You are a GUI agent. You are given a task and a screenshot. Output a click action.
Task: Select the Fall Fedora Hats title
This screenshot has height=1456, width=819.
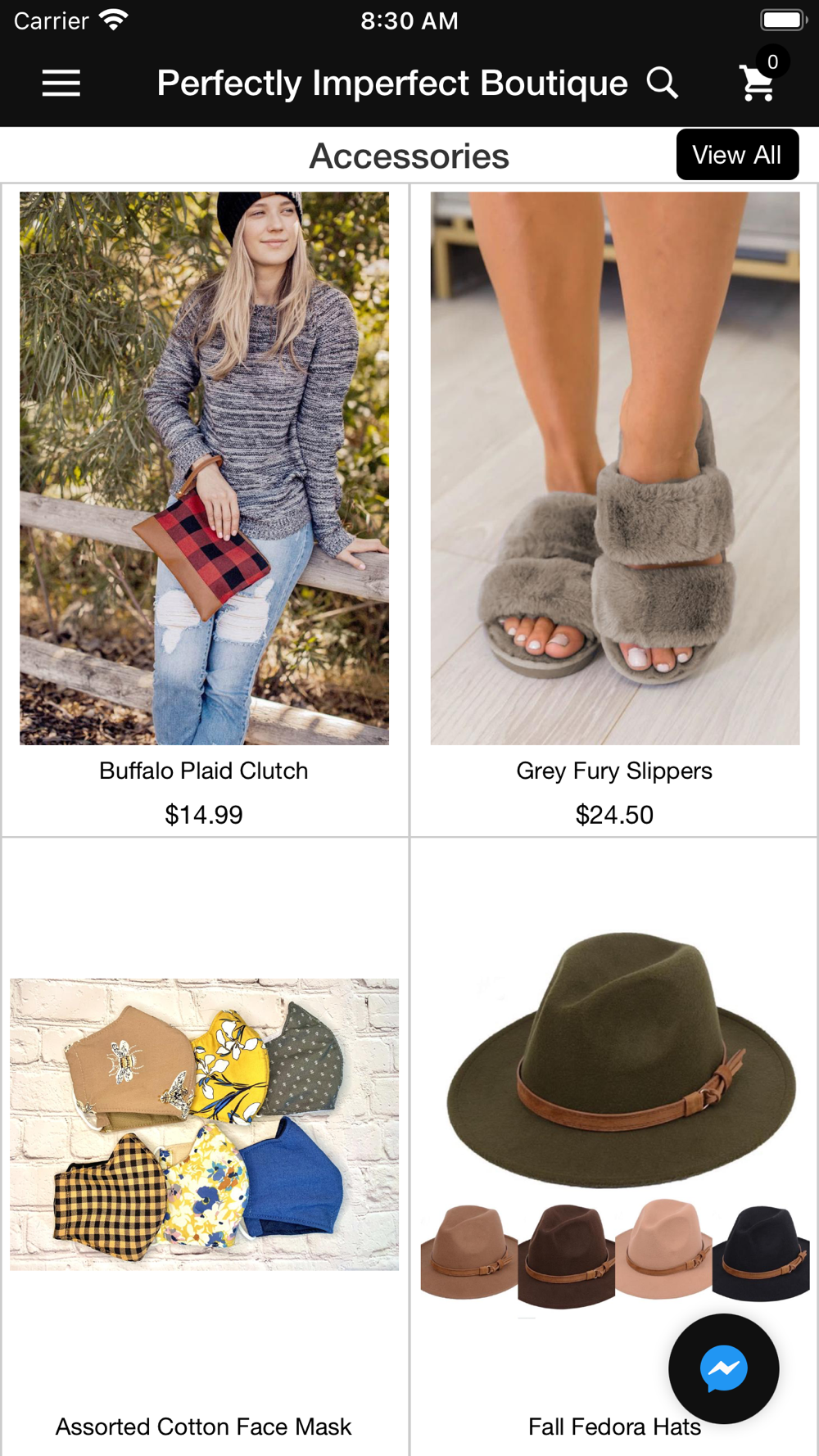click(615, 1427)
